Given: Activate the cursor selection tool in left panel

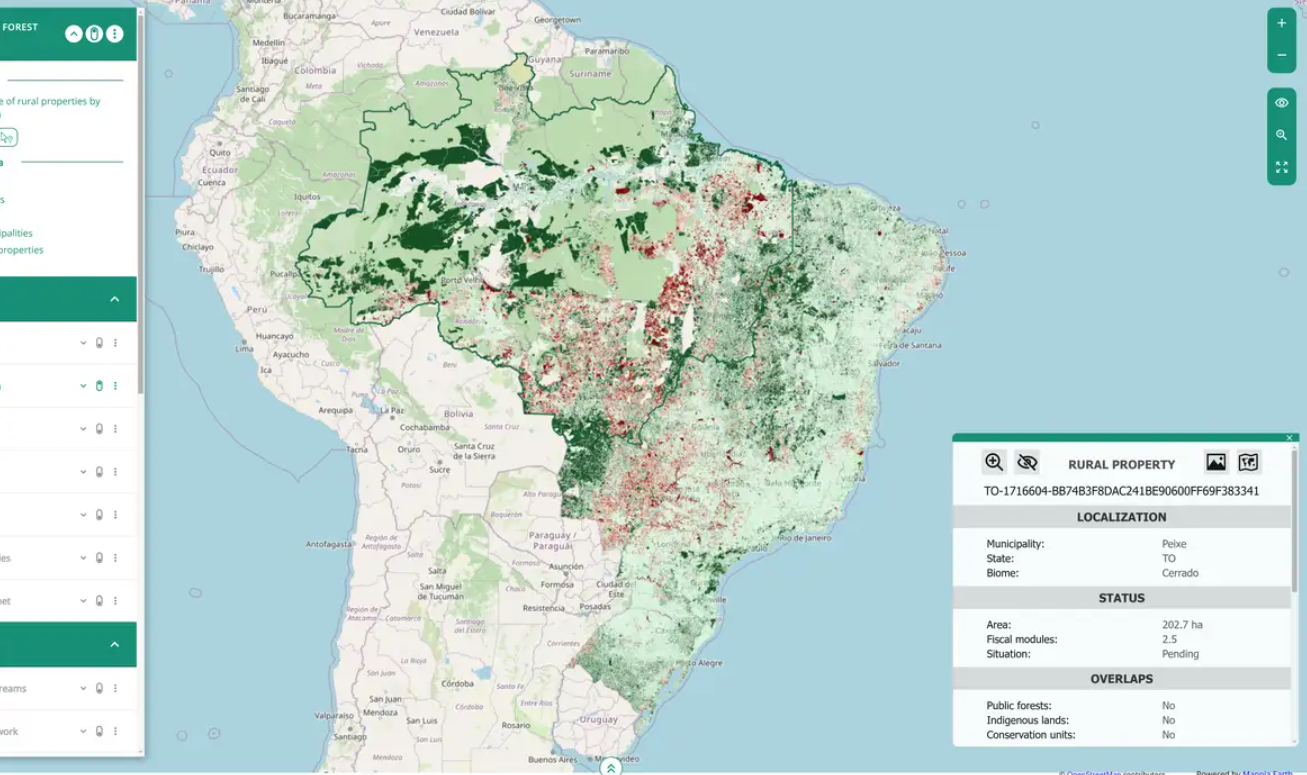Looking at the screenshot, I should (7, 137).
